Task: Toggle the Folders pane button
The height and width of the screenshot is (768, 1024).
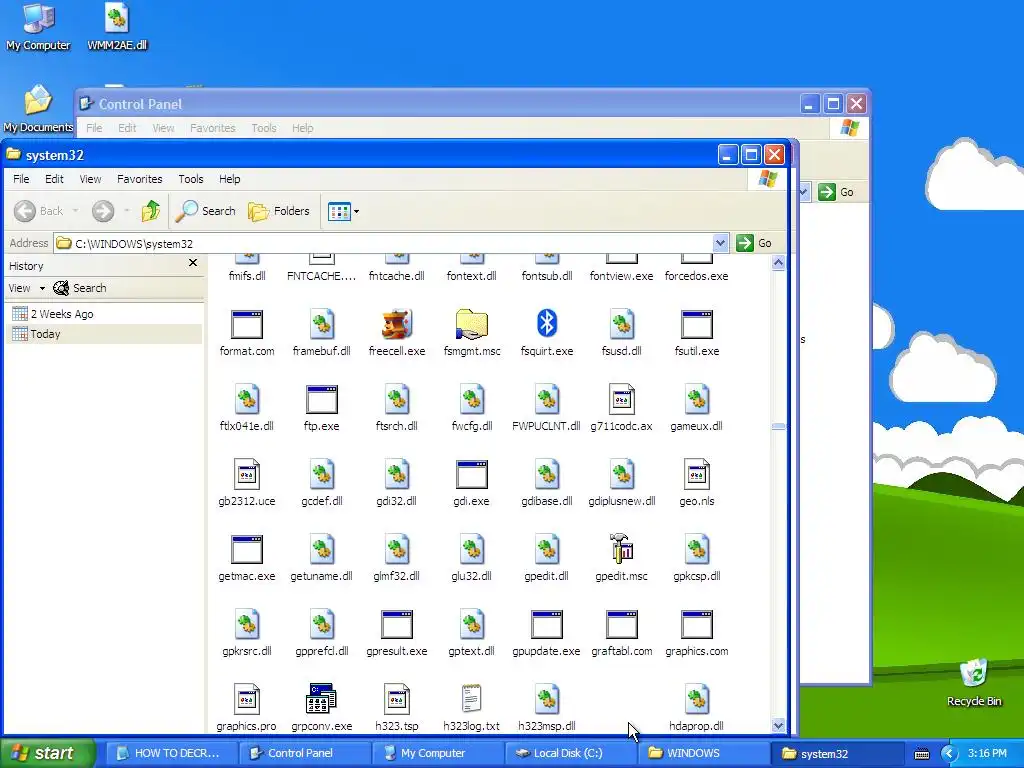Action: coord(278,211)
